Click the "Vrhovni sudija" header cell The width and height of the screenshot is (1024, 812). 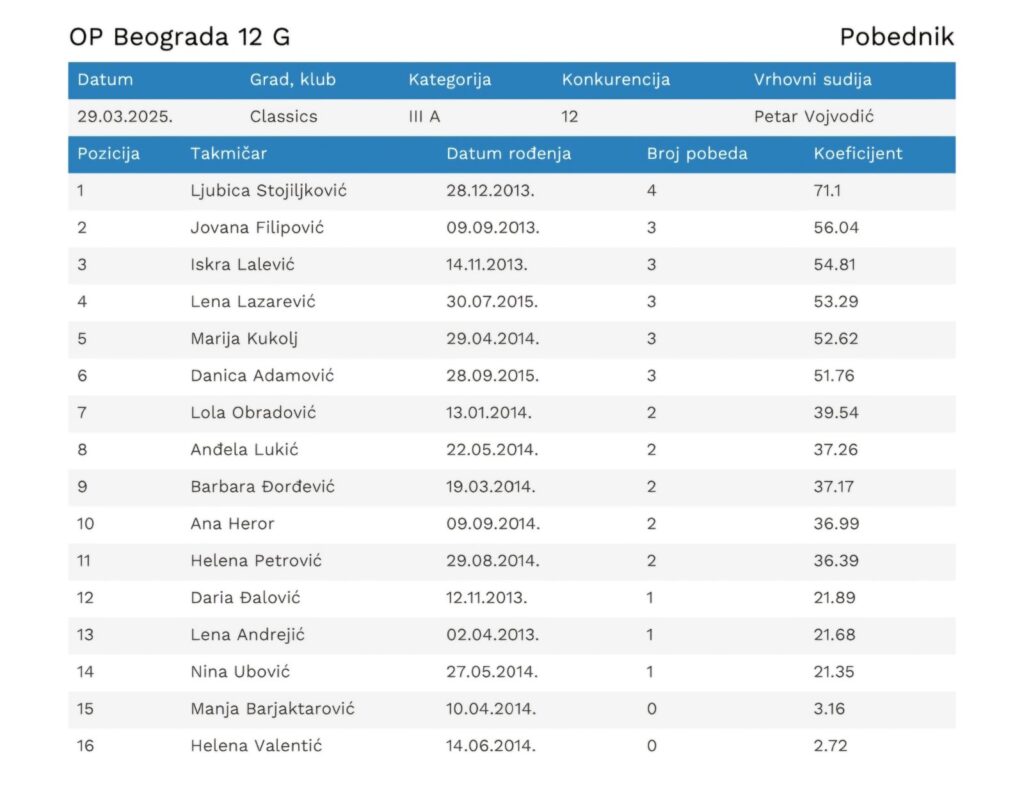(812, 80)
